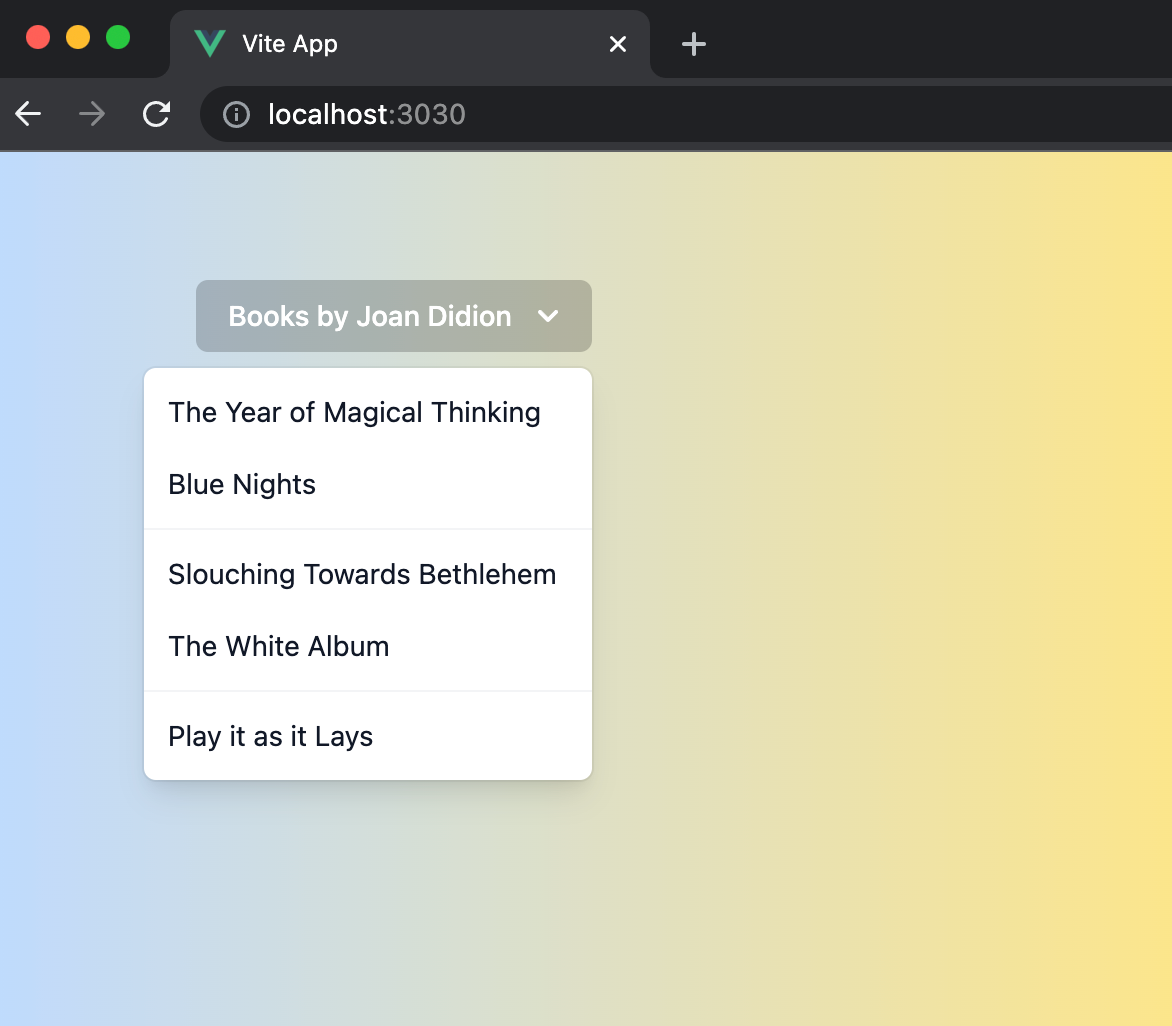
Task: Click the forward navigation arrow
Action: [x=91, y=114]
